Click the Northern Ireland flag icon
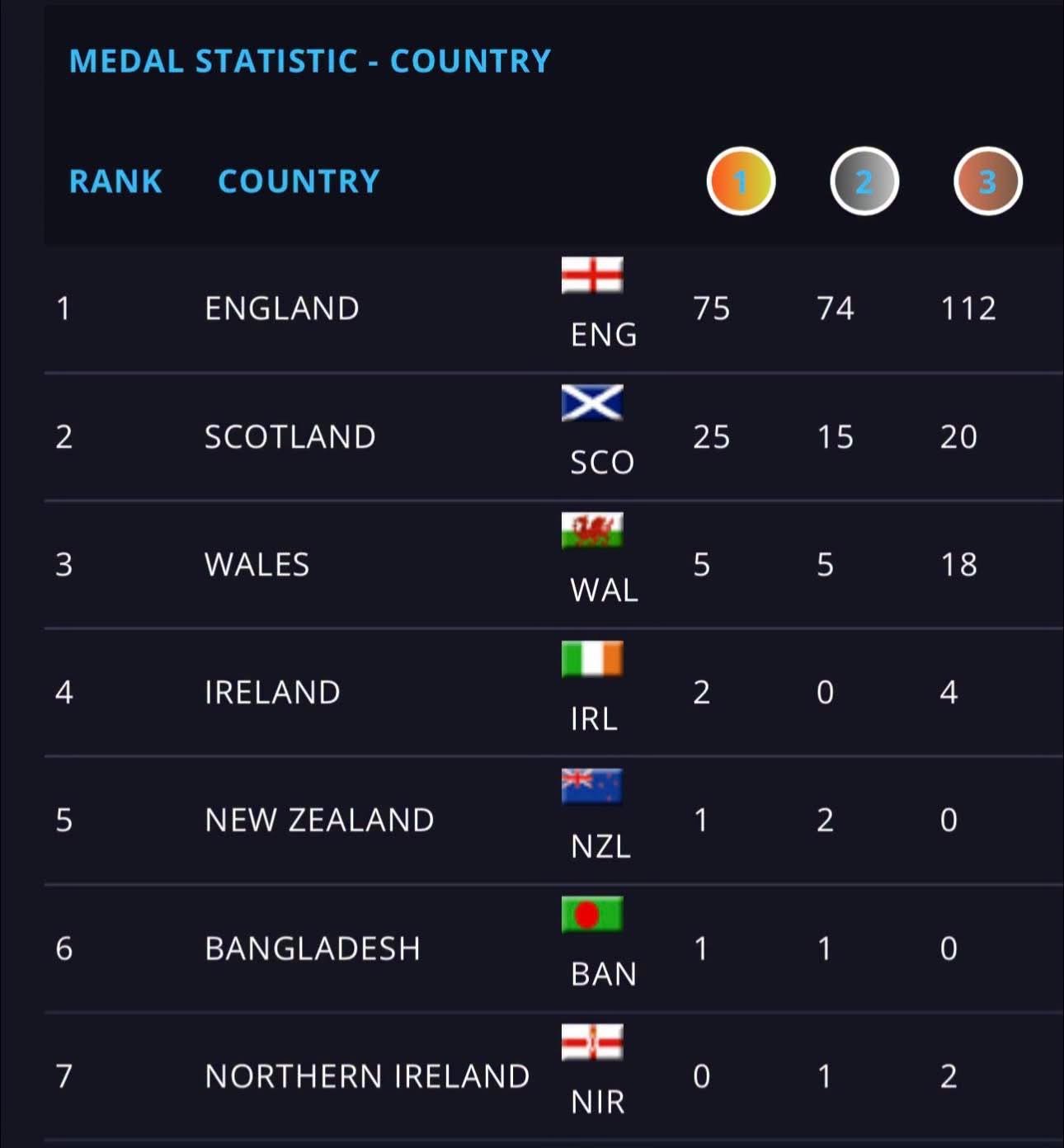Screen dimensions: 1064x1148 click(592, 1042)
